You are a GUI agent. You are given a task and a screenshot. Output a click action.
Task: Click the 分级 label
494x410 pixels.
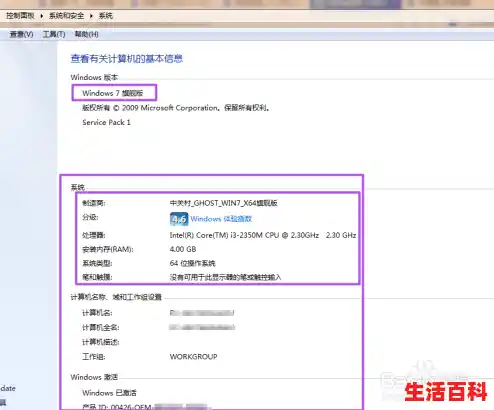[90, 217]
